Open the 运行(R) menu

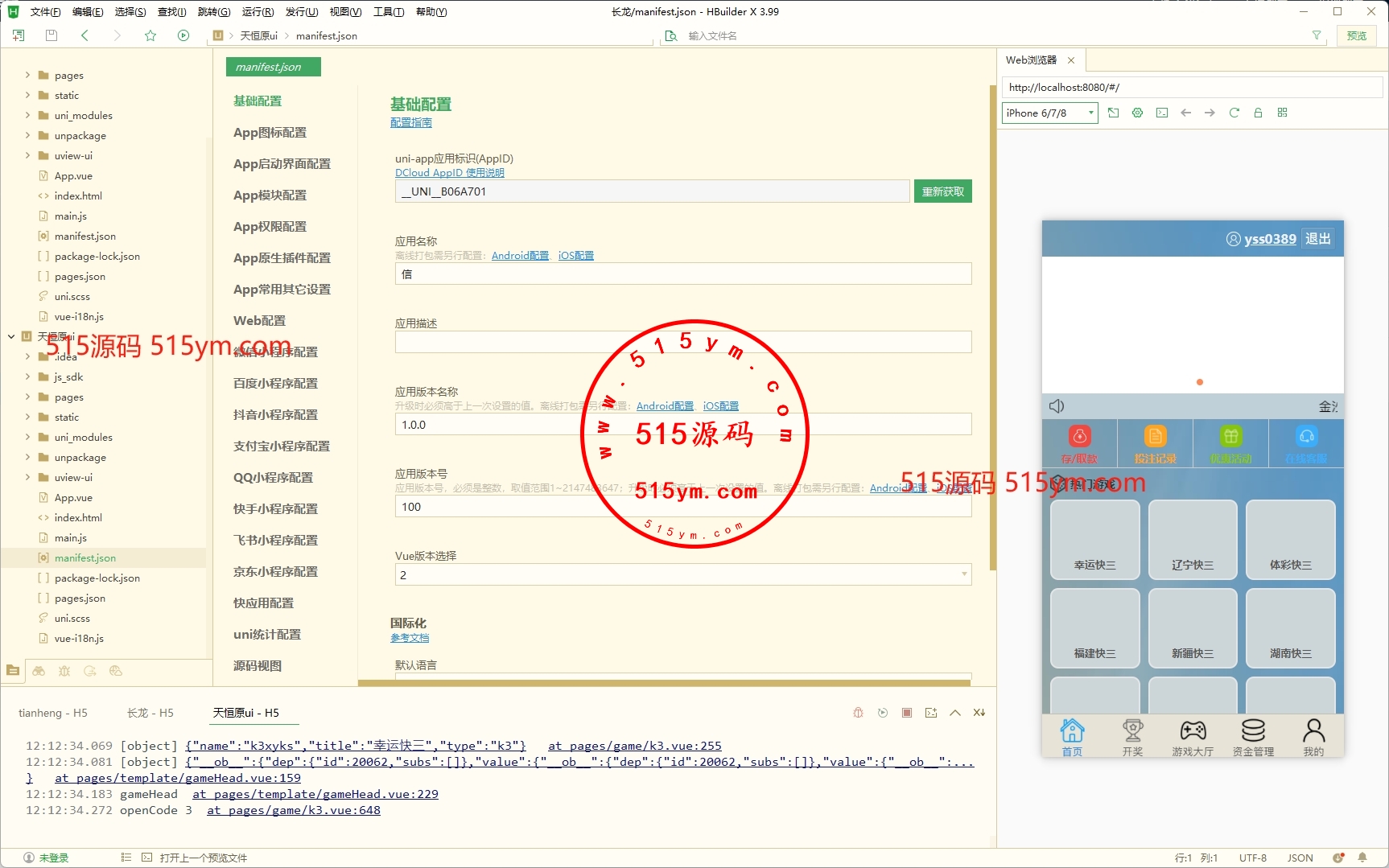pos(258,11)
